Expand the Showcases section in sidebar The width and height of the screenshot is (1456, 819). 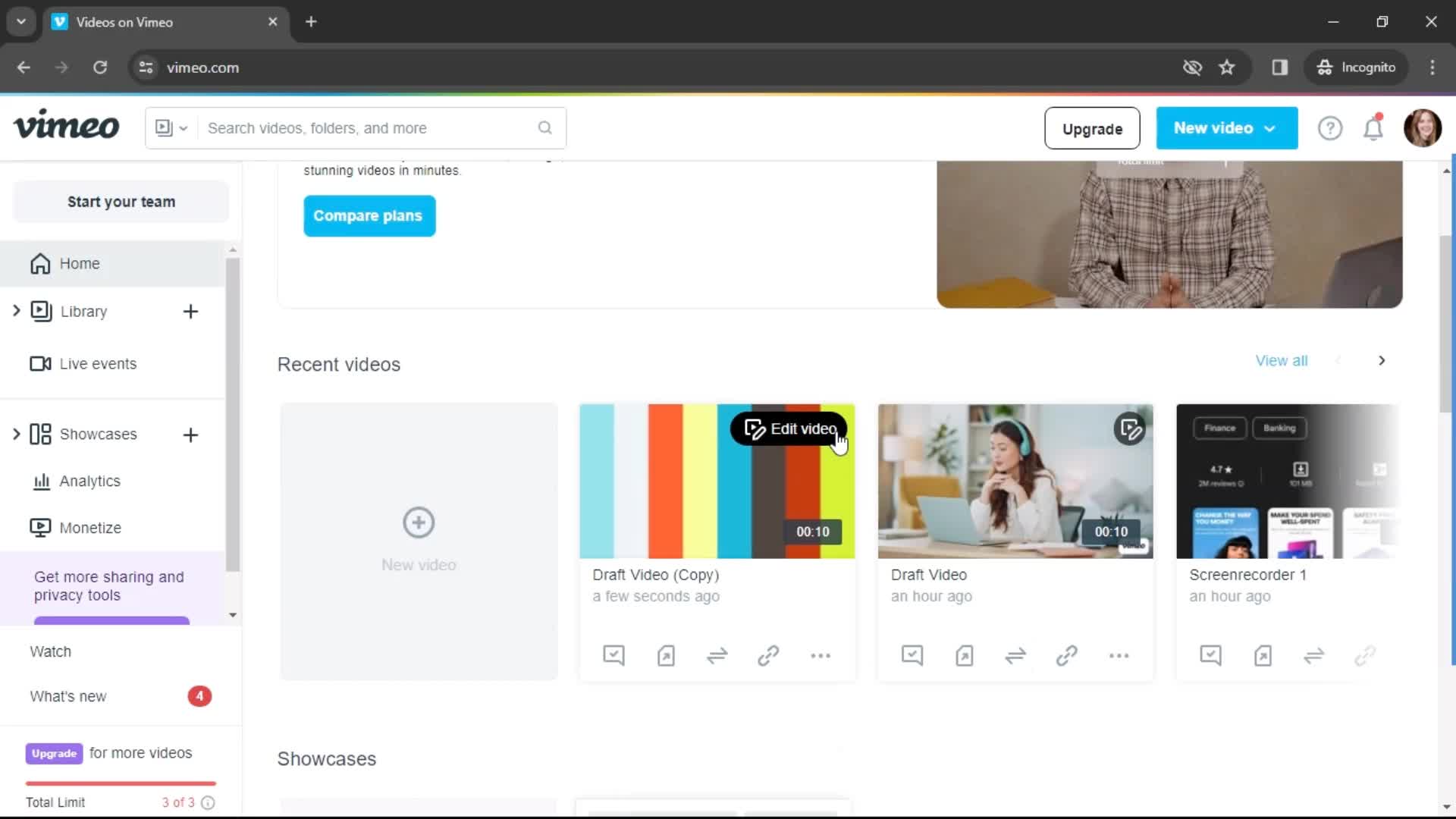16,434
